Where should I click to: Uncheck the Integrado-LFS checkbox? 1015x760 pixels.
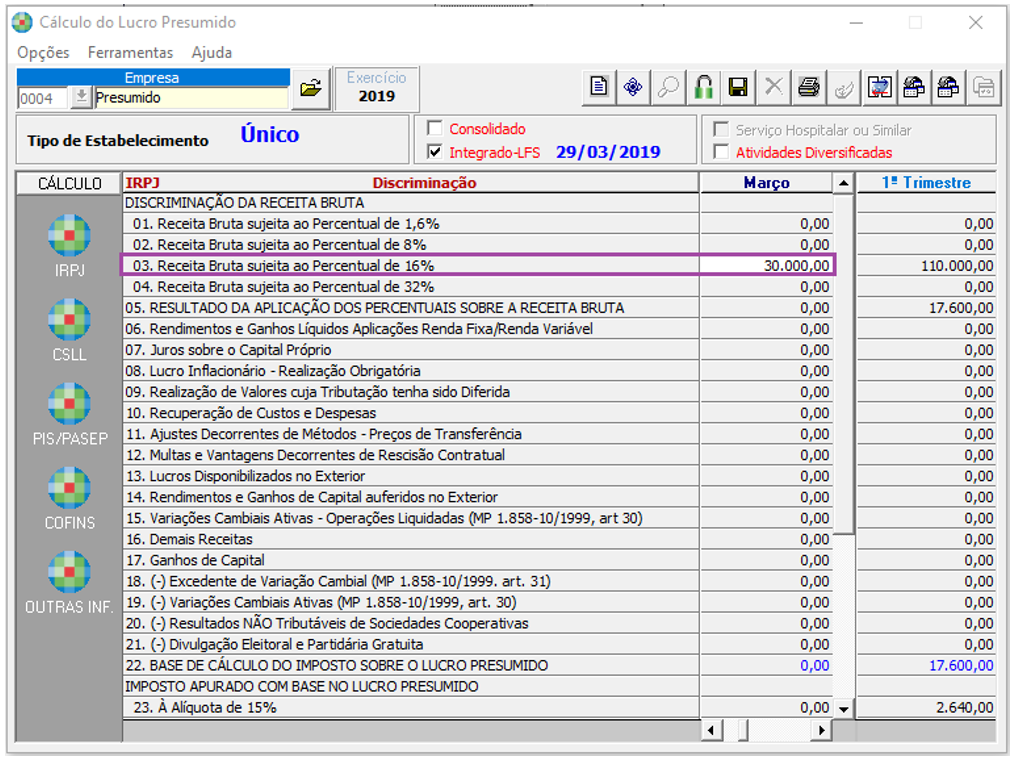[x=435, y=152]
